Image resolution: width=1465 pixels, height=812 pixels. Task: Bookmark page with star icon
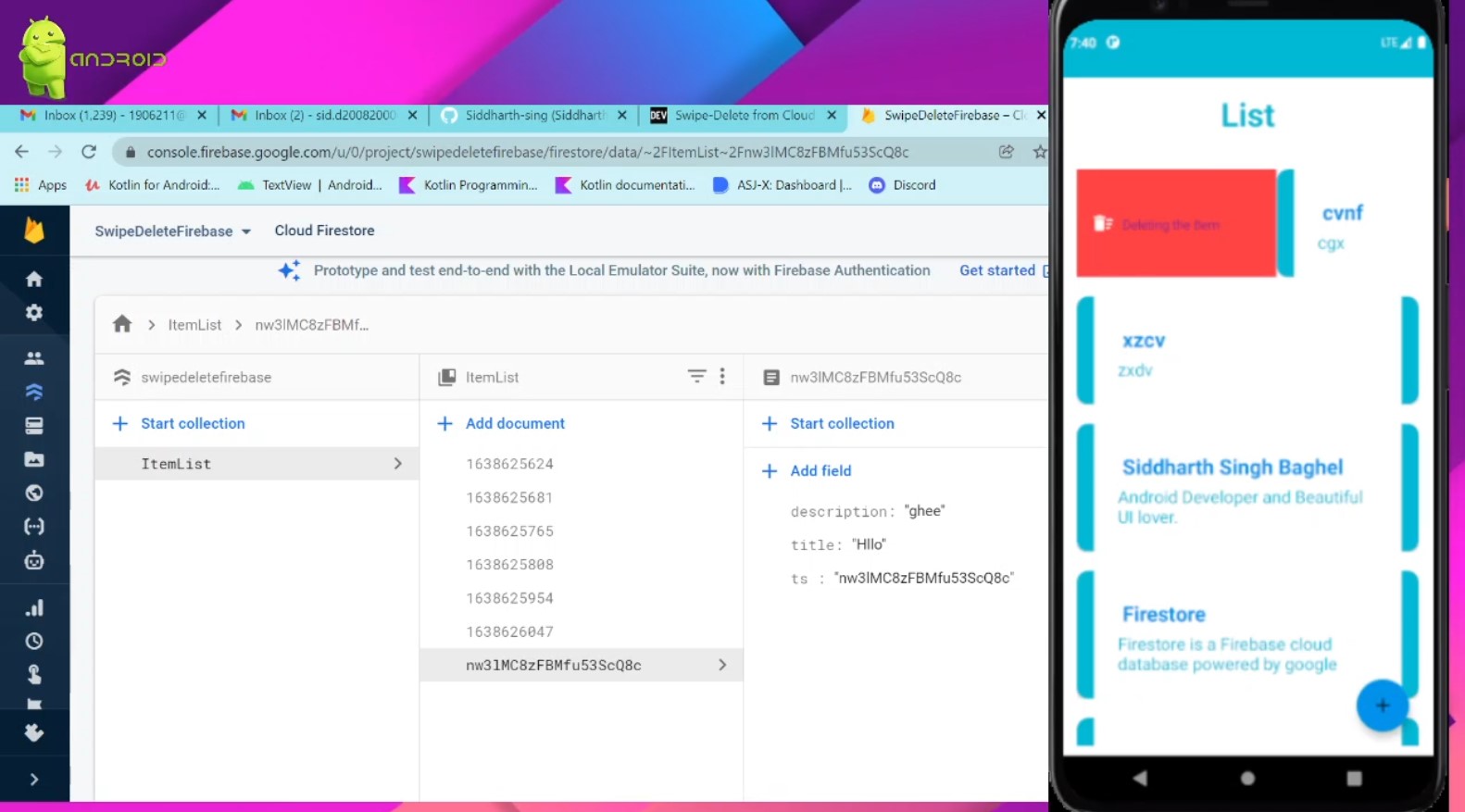1040,152
